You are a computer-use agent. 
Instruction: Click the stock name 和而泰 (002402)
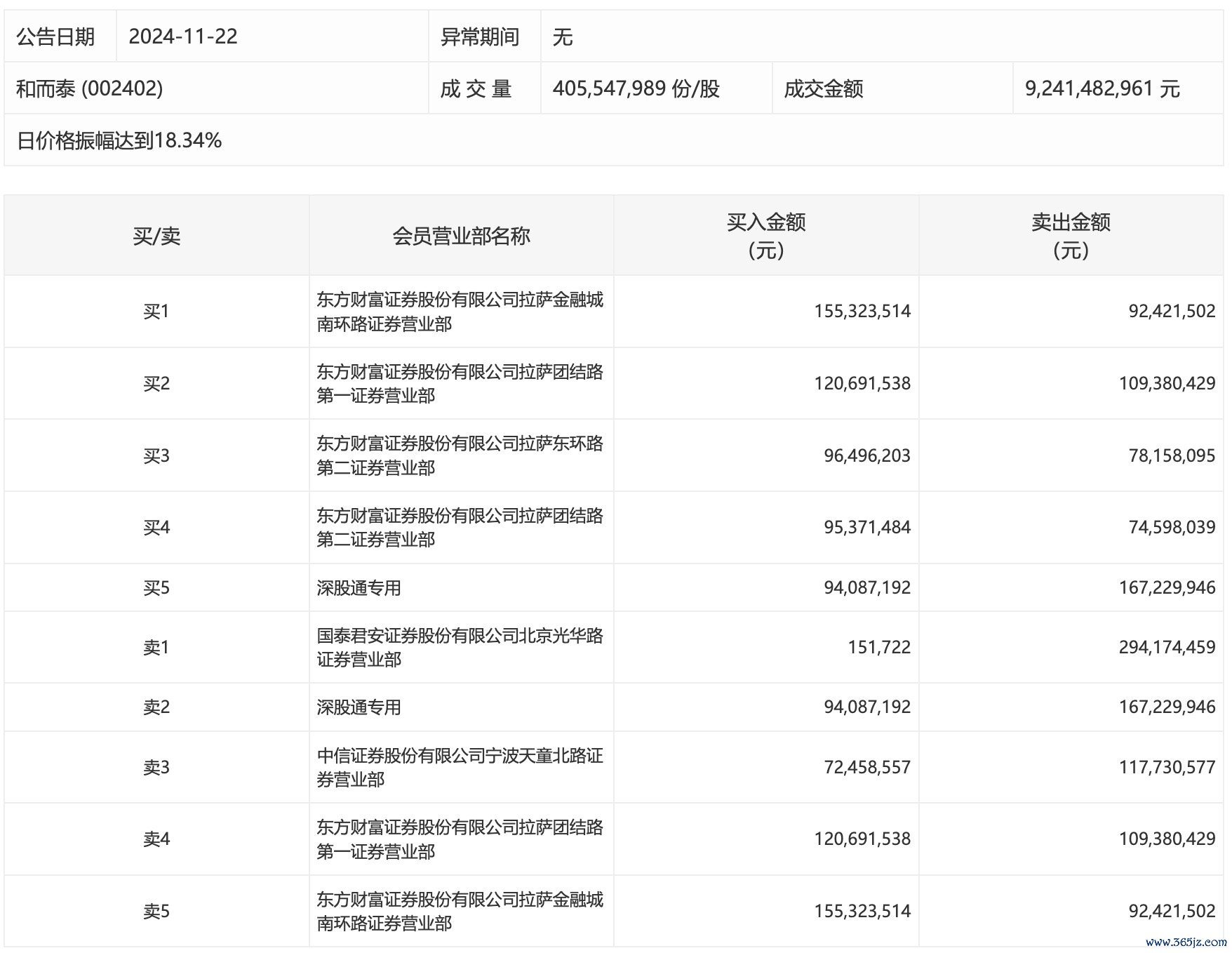pos(90,88)
